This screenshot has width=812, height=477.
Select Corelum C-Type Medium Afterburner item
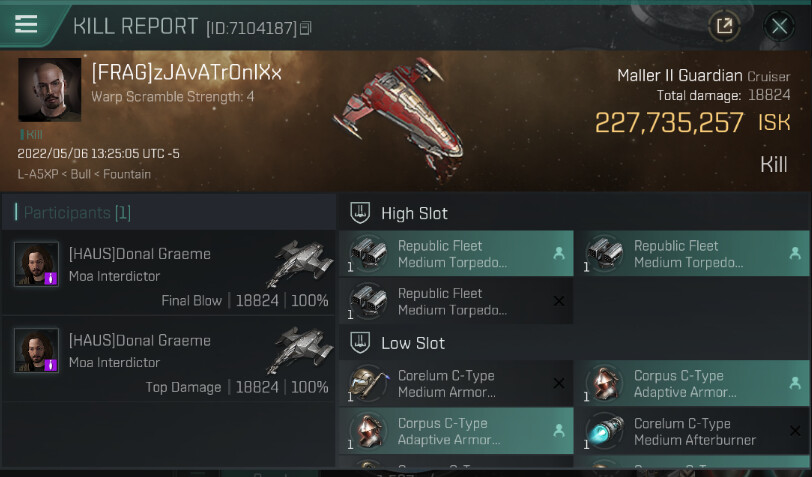(x=692, y=431)
